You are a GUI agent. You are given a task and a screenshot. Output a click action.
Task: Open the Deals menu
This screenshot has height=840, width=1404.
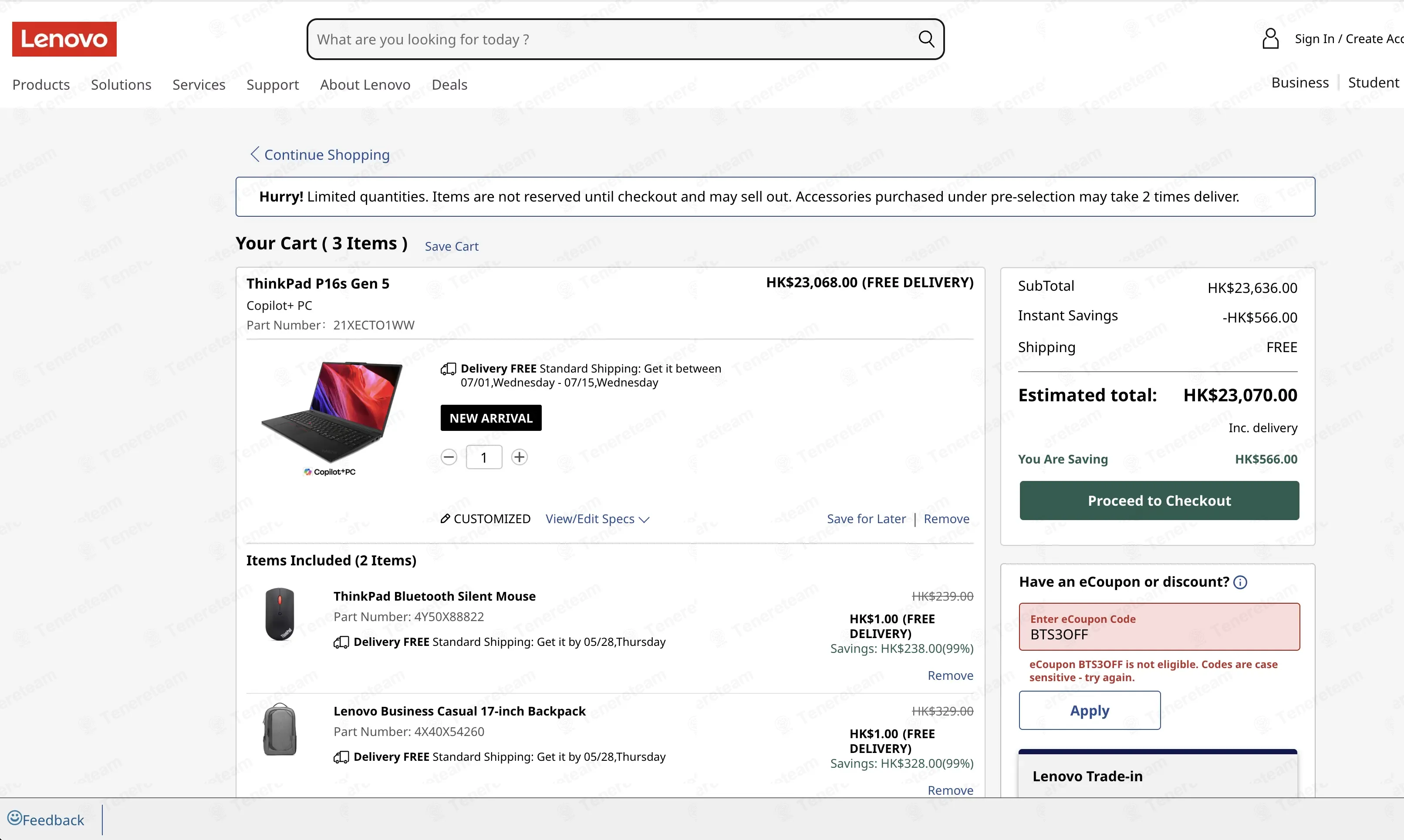pyautogui.click(x=450, y=85)
